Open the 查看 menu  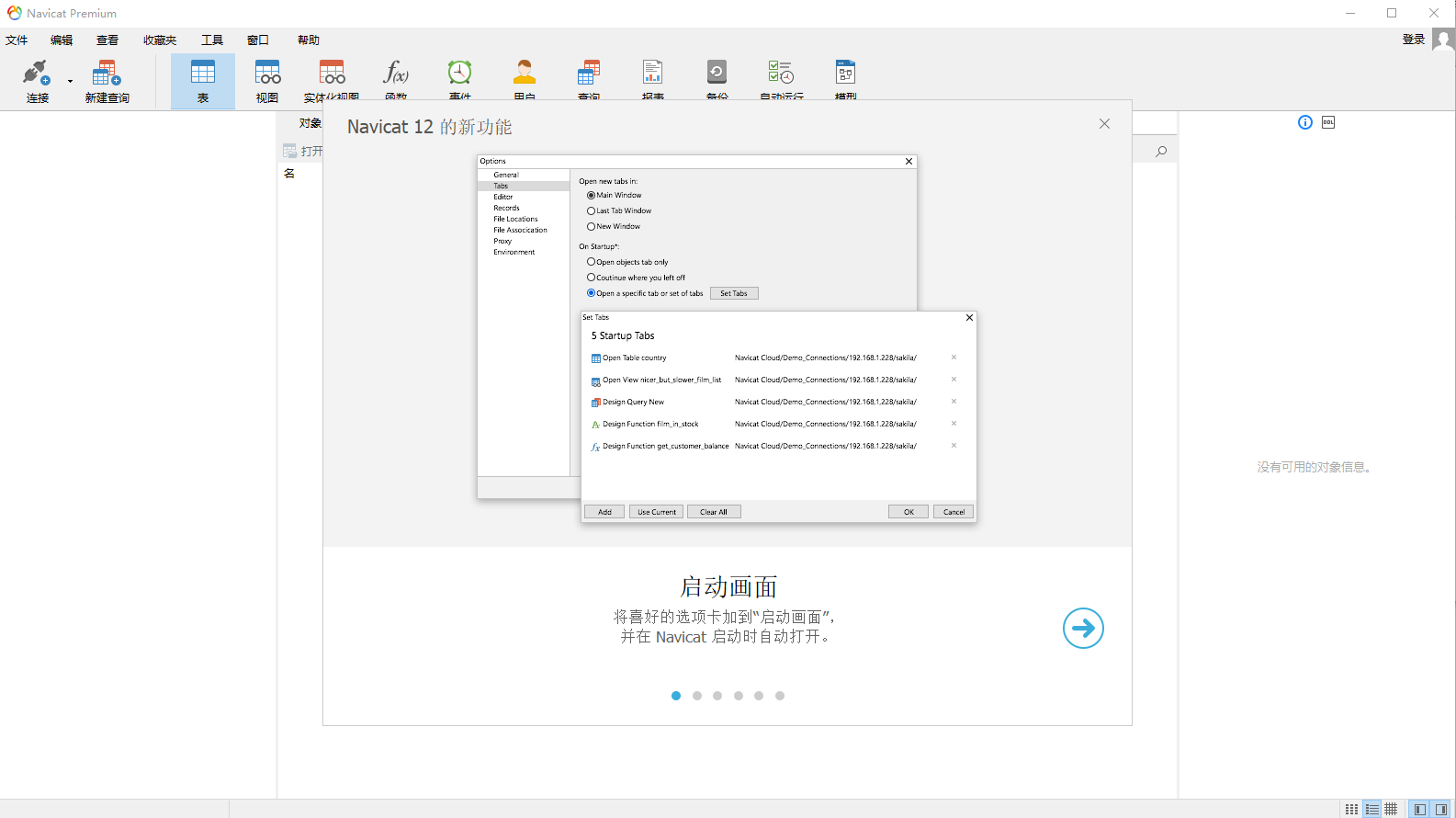[x=107, y=40]
